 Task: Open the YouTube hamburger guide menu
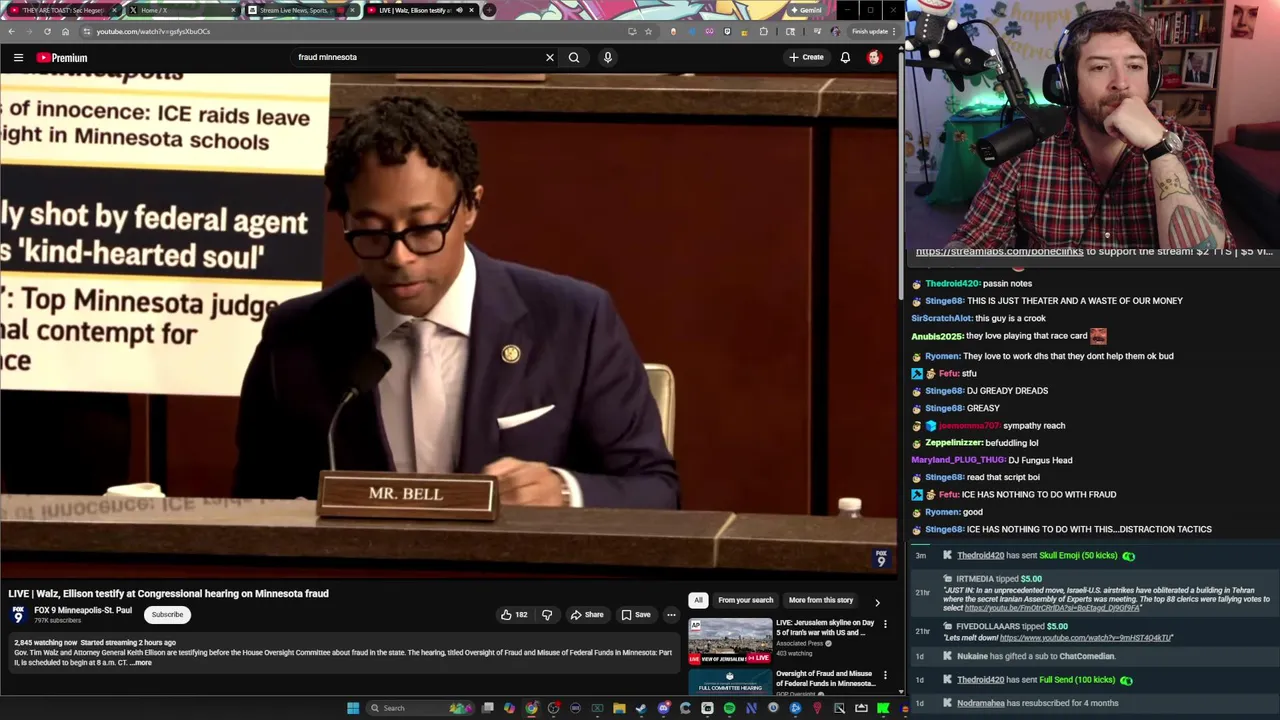pos(18,57)
